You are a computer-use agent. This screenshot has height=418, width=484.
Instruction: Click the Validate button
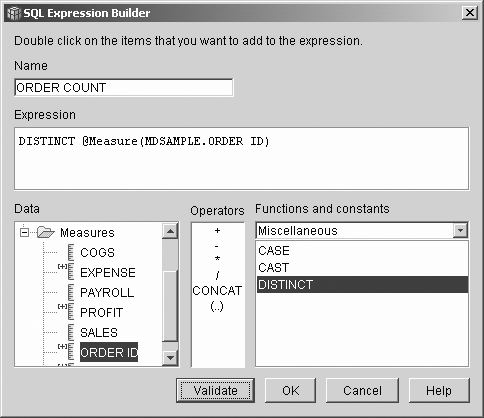[x=215, y=390]
